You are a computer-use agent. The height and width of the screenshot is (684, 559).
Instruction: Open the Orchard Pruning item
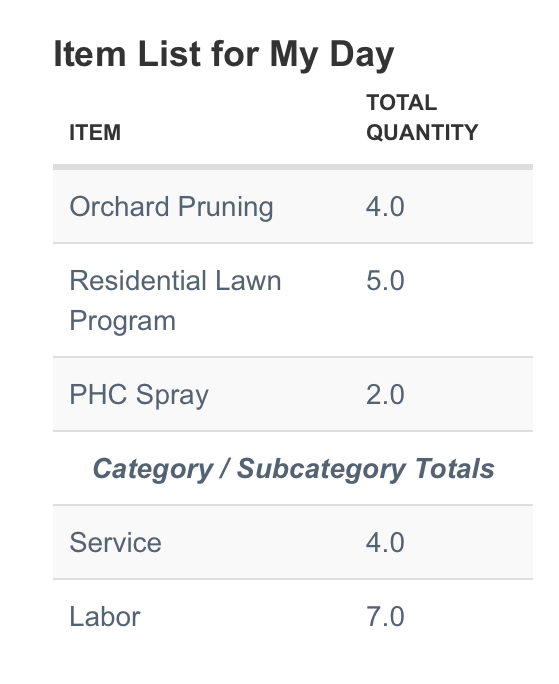click(171, 207)
